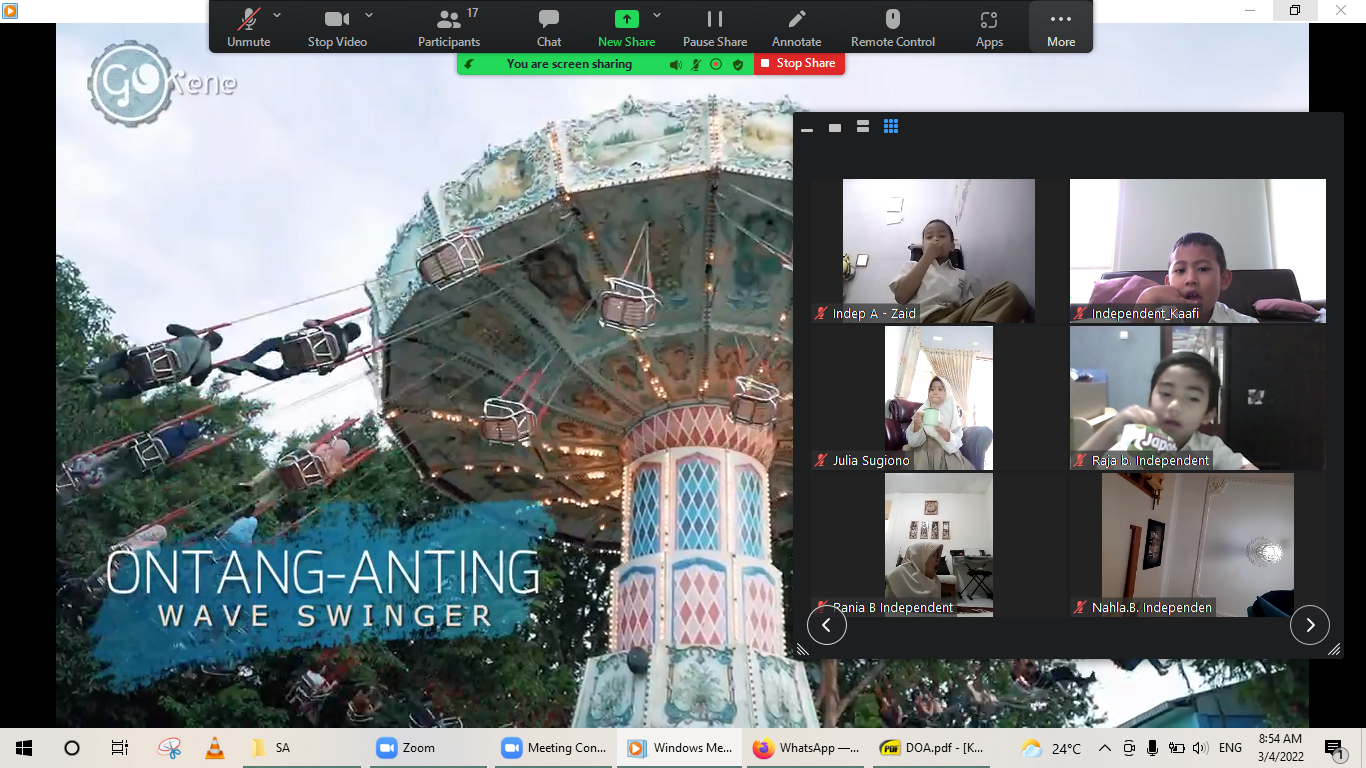Open Windows notification center
Viewport: 1366px width, 768px height.
click(x=1333, y=748)
